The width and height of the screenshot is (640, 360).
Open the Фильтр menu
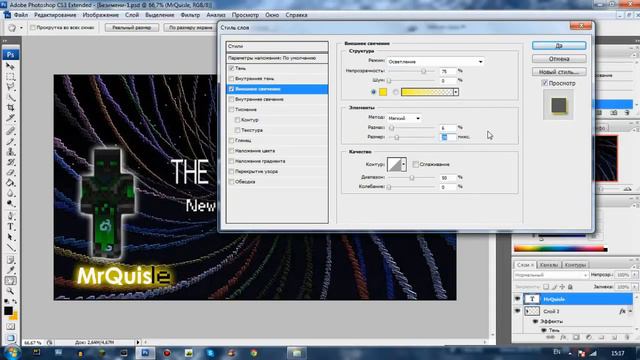[190, 15]
